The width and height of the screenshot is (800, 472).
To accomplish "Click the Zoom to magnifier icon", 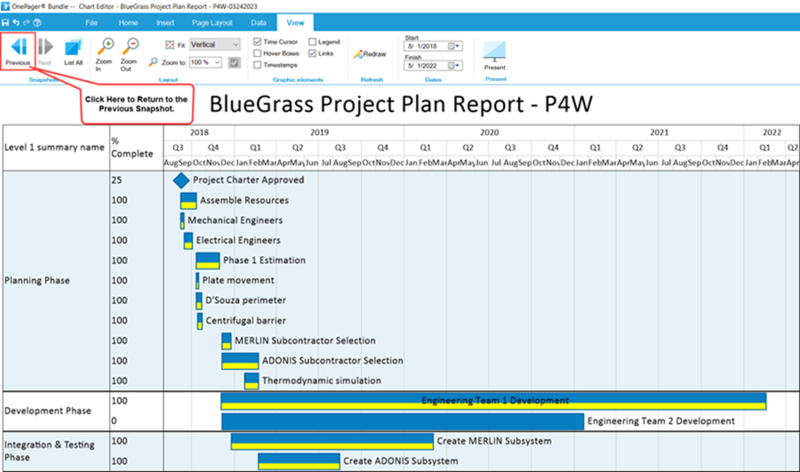I will point(153,62).
